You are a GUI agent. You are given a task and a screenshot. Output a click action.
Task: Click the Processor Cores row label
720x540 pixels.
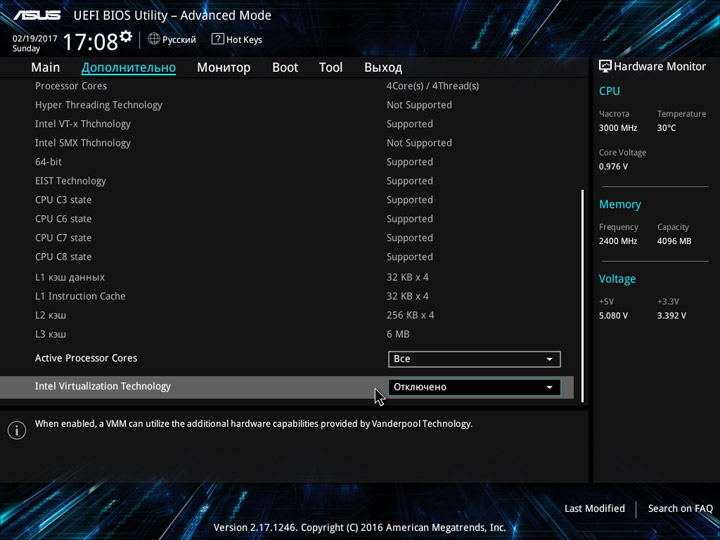[71, 86]
